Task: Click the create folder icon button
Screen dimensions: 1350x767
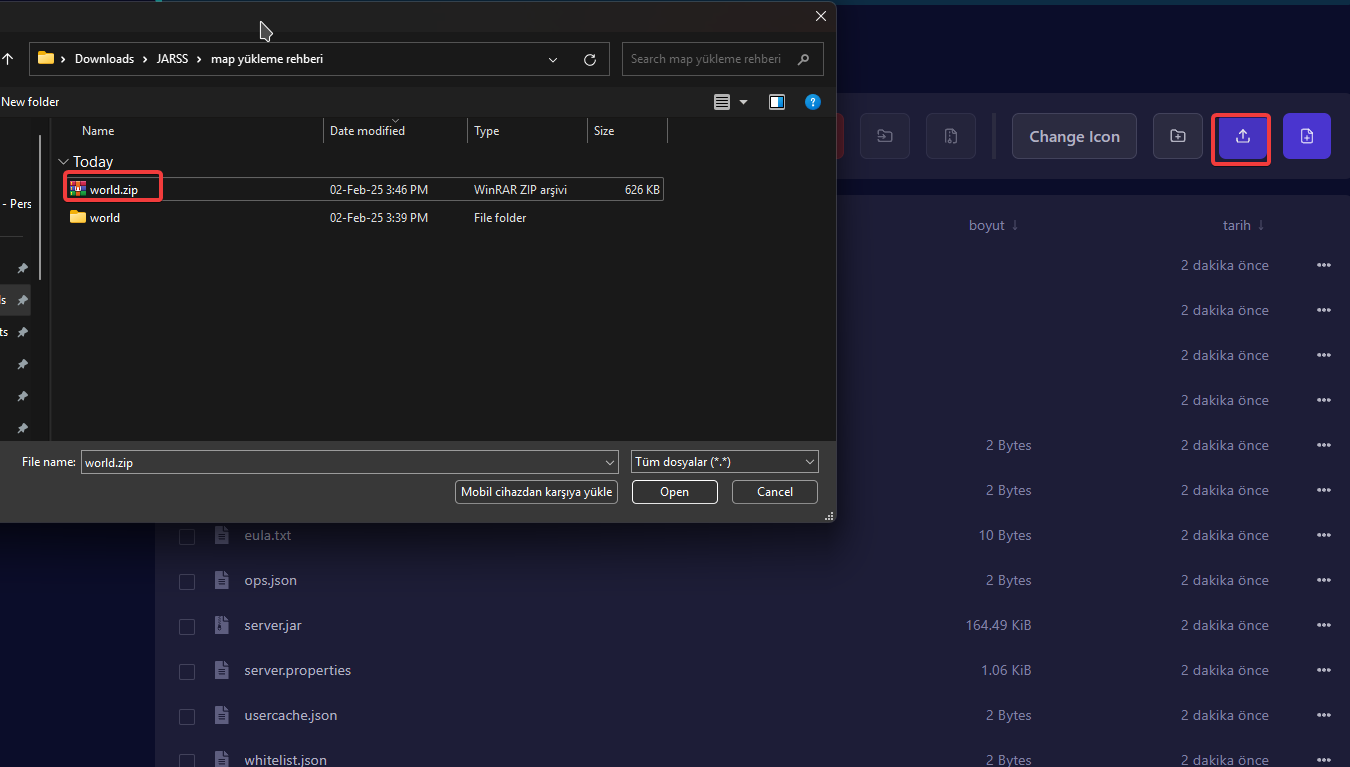Action: click(x=1178, y=137)
